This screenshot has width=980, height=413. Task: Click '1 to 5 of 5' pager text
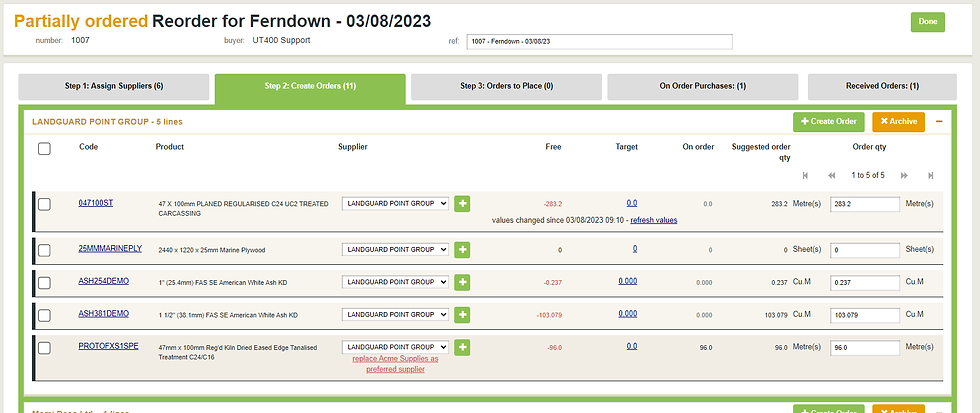[x=868, y=176]
